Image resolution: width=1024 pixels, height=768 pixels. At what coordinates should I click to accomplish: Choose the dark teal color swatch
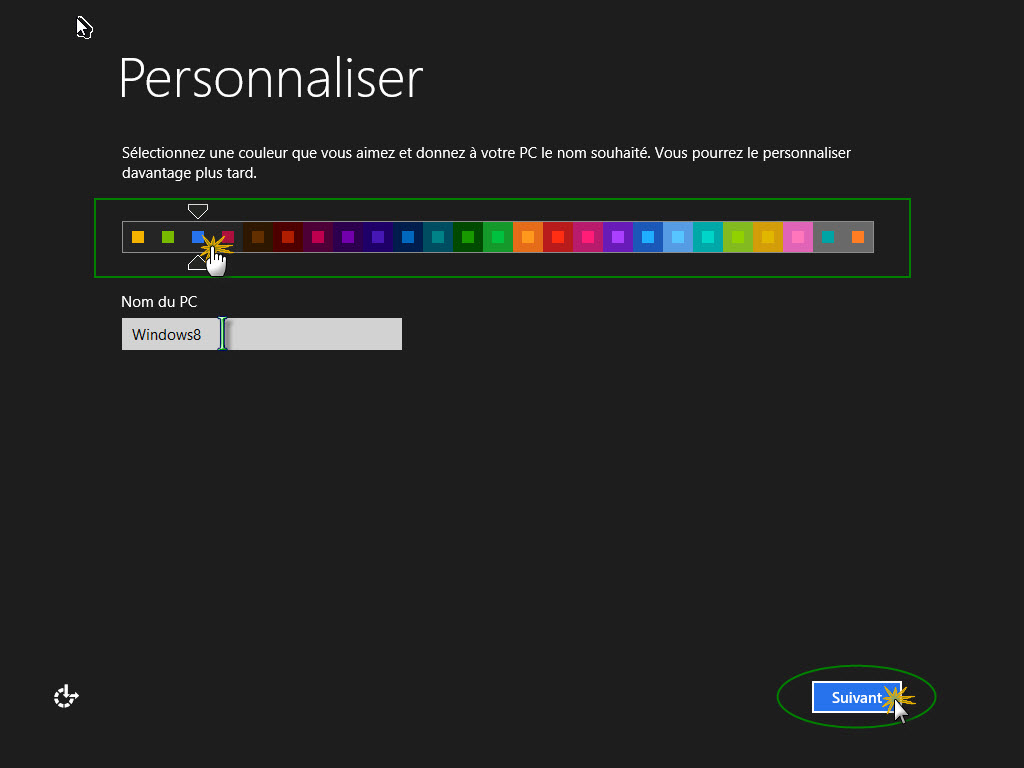[x=438, y=237]
